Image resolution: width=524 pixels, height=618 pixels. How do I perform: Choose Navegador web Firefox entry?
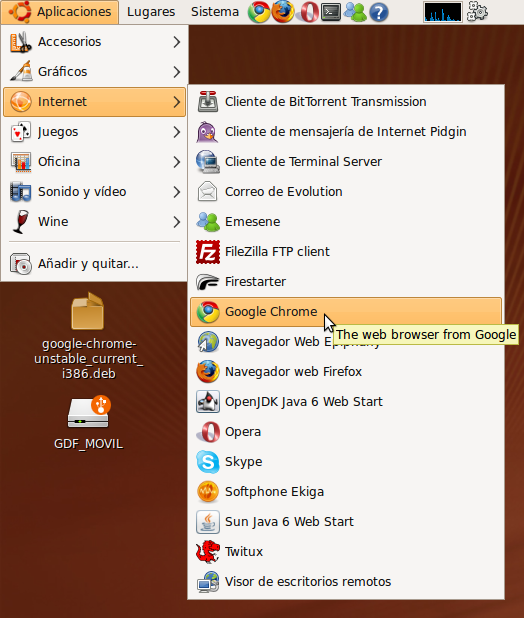(346, 372)
